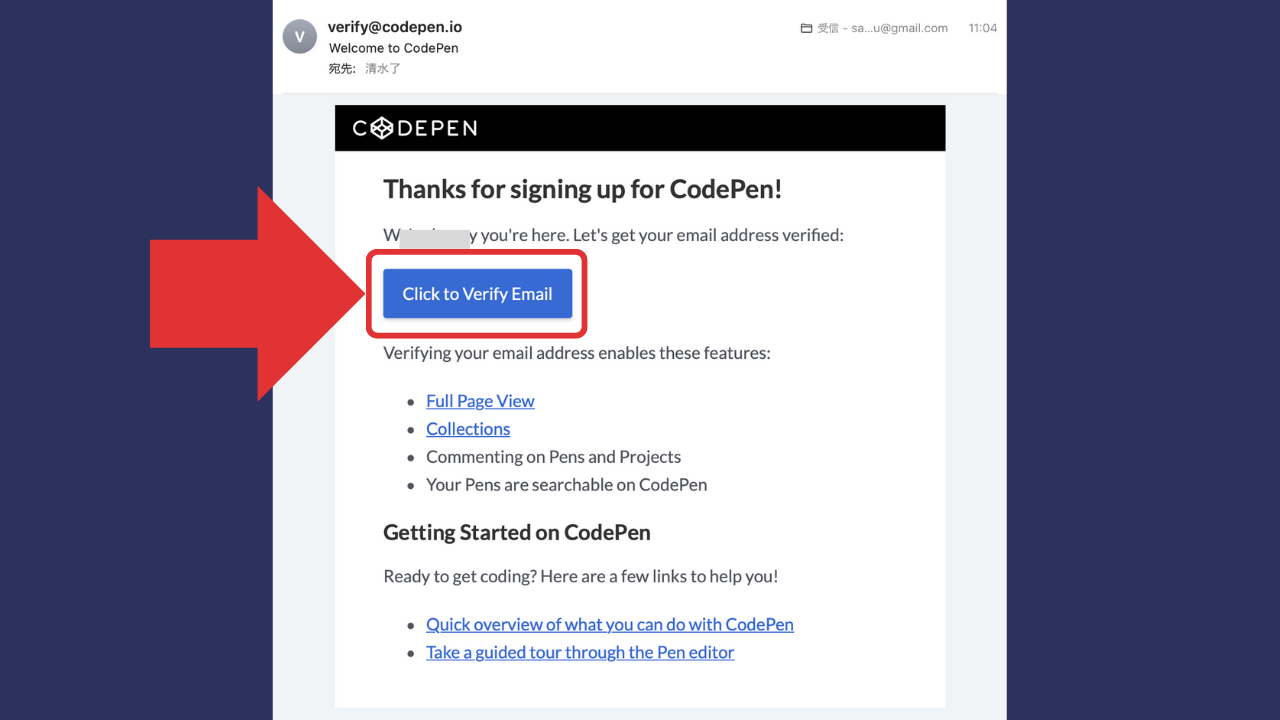1280x720 pixels.
Task: Open the guided tour of Pen editor link
Action: coord(580,652)
